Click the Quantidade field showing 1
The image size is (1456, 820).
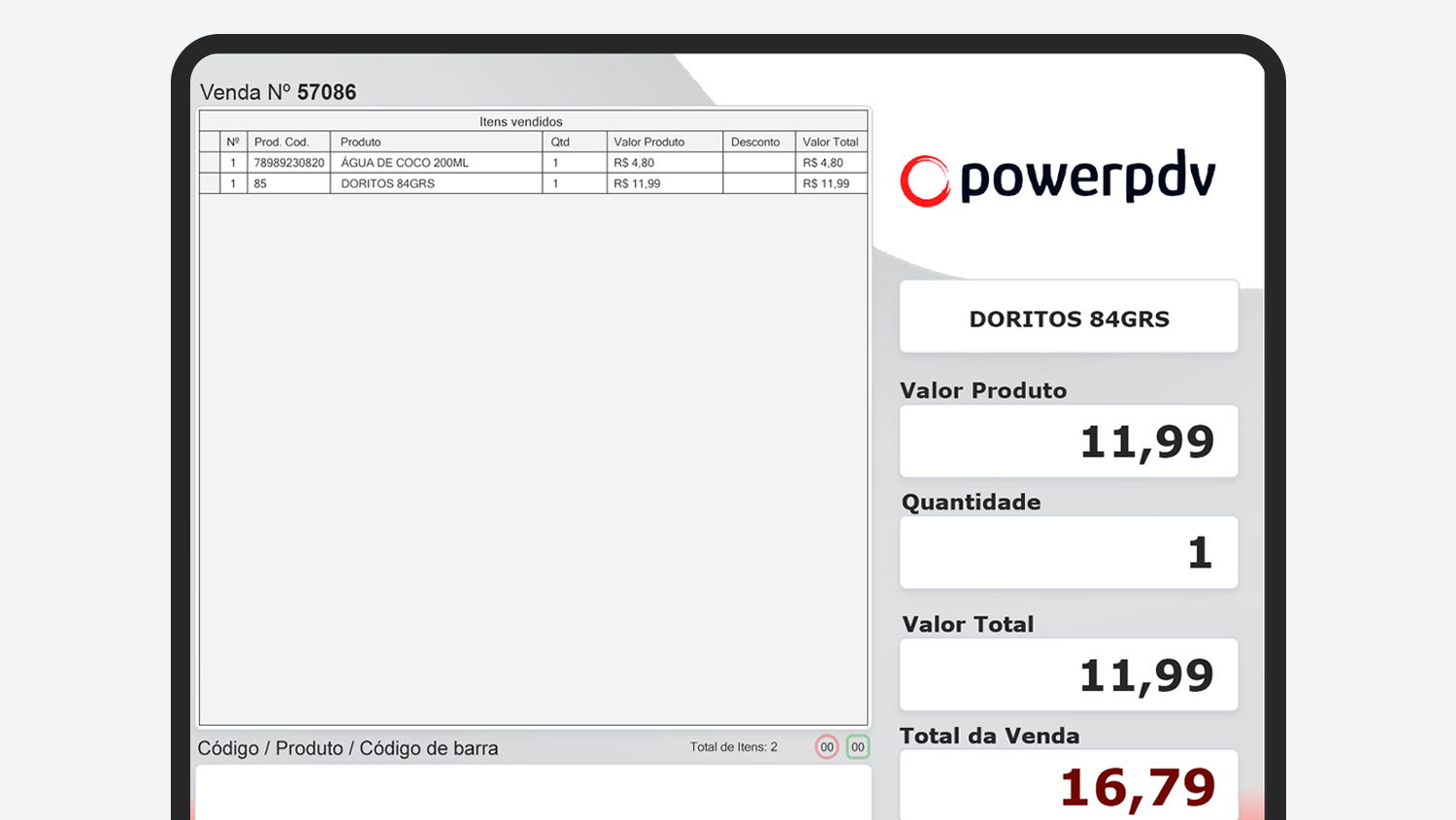click(x=1069, y=552)
